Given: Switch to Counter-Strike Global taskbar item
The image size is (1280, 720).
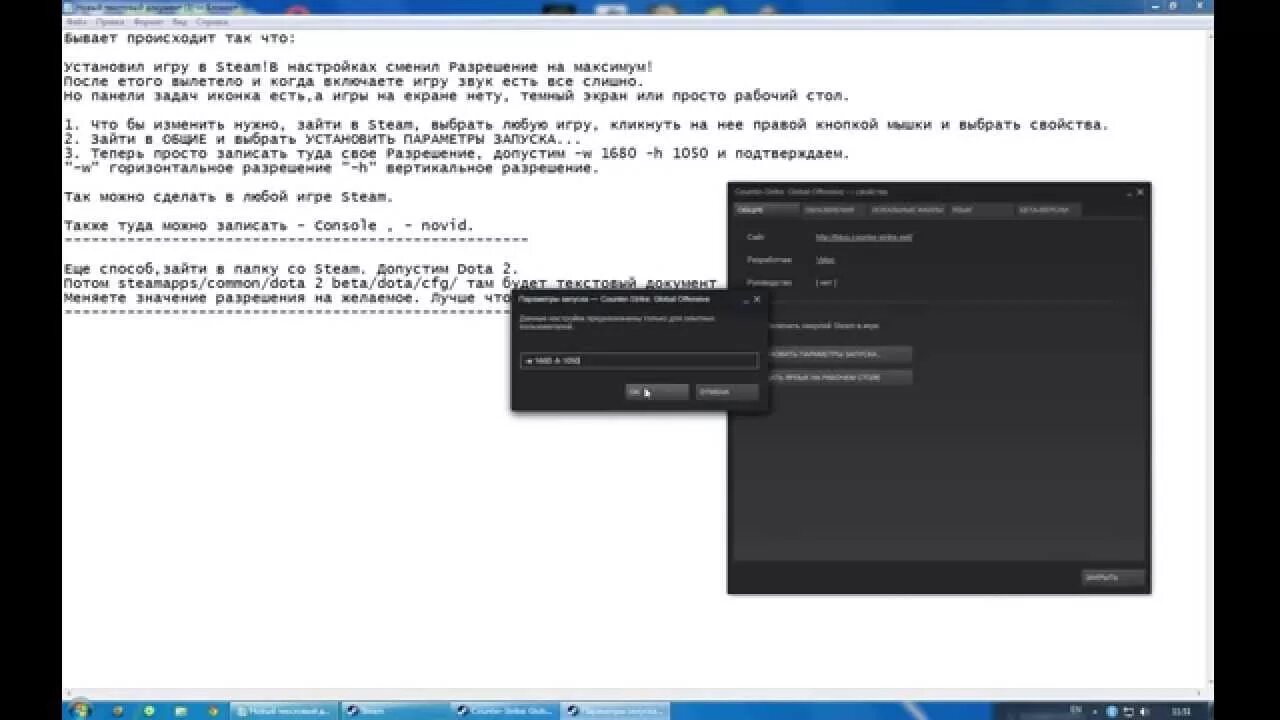Looking at the screenshot, I should click(502, 710).
